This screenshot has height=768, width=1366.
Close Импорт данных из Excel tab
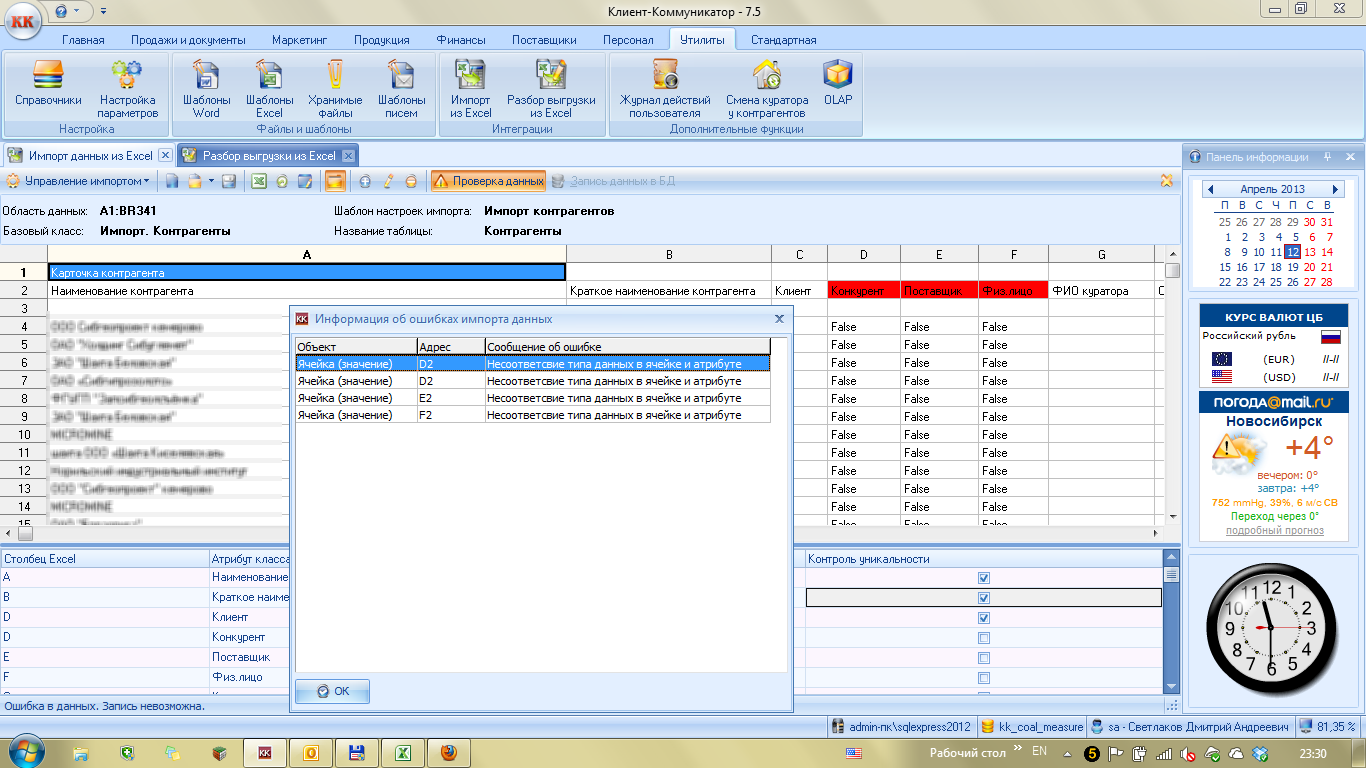coord(165,156)
